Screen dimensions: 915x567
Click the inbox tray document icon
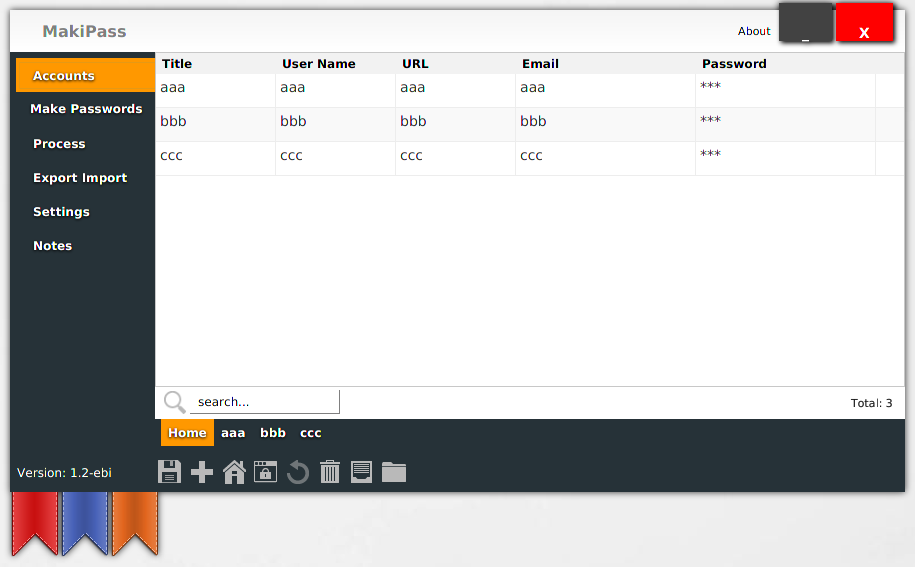(361, 471)
